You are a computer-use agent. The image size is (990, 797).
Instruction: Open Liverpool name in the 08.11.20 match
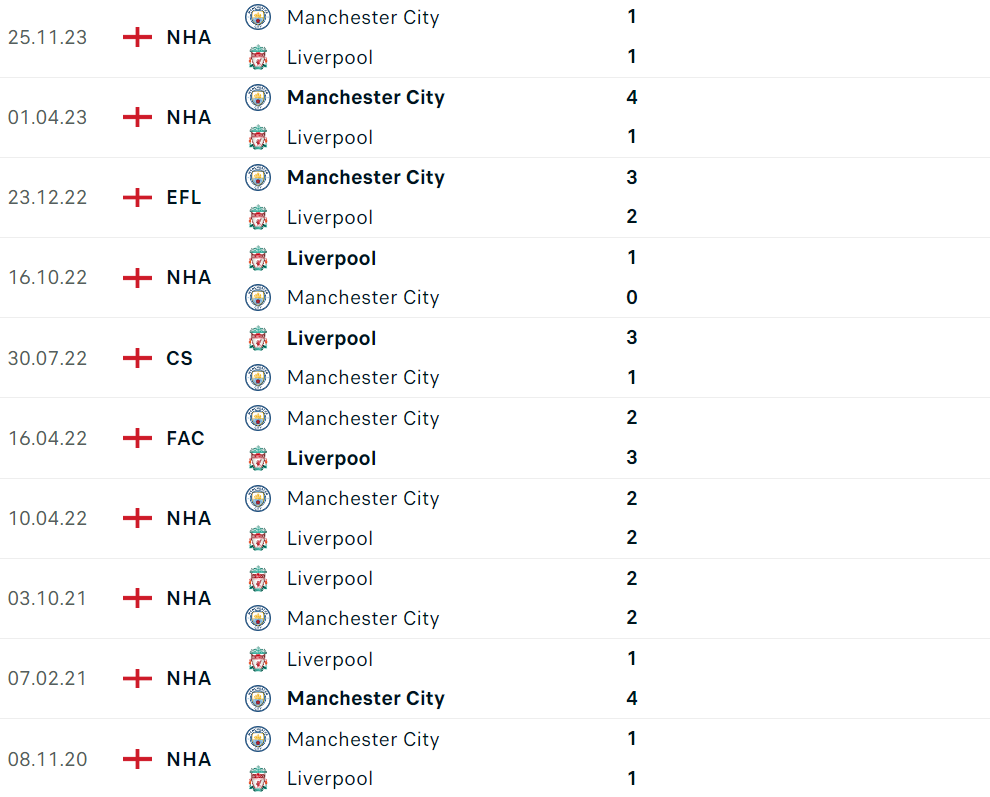[329, 778]
